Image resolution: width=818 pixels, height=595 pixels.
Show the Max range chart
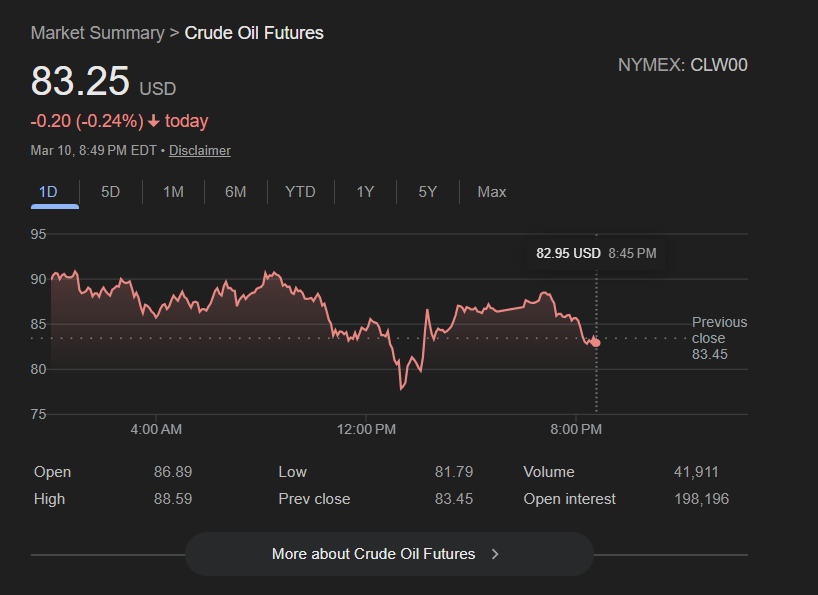492,192
